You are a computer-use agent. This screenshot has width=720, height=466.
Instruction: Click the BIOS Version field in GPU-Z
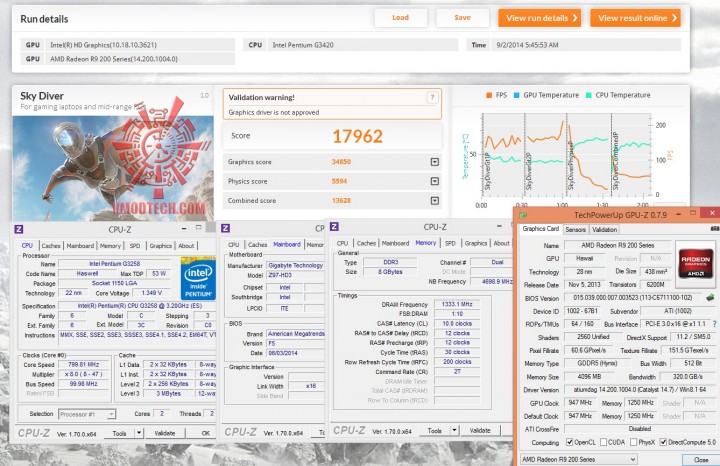(634, 298)
